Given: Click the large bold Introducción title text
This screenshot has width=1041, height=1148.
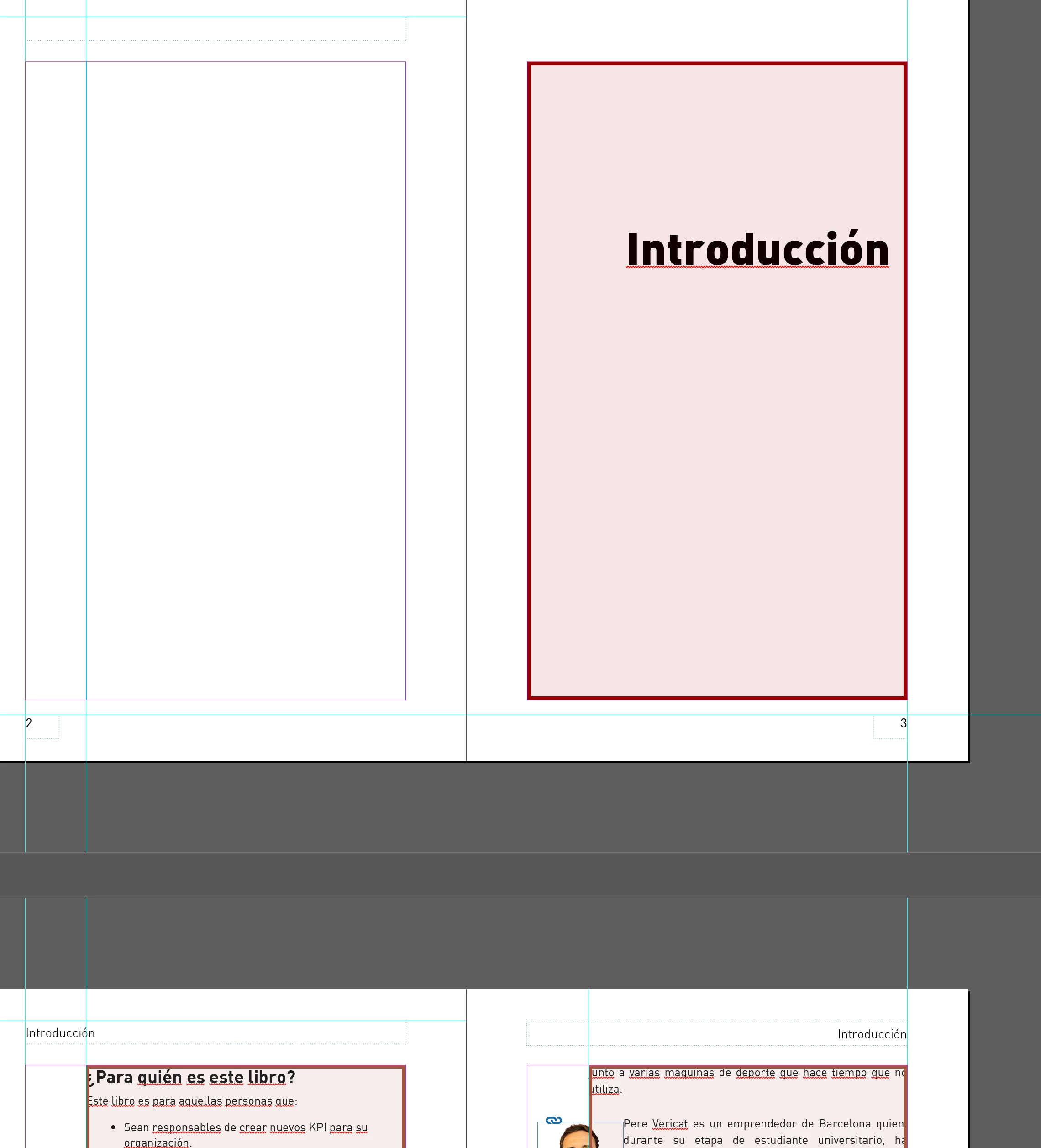Looking at the screenshot, I should [x=757, y=249].
